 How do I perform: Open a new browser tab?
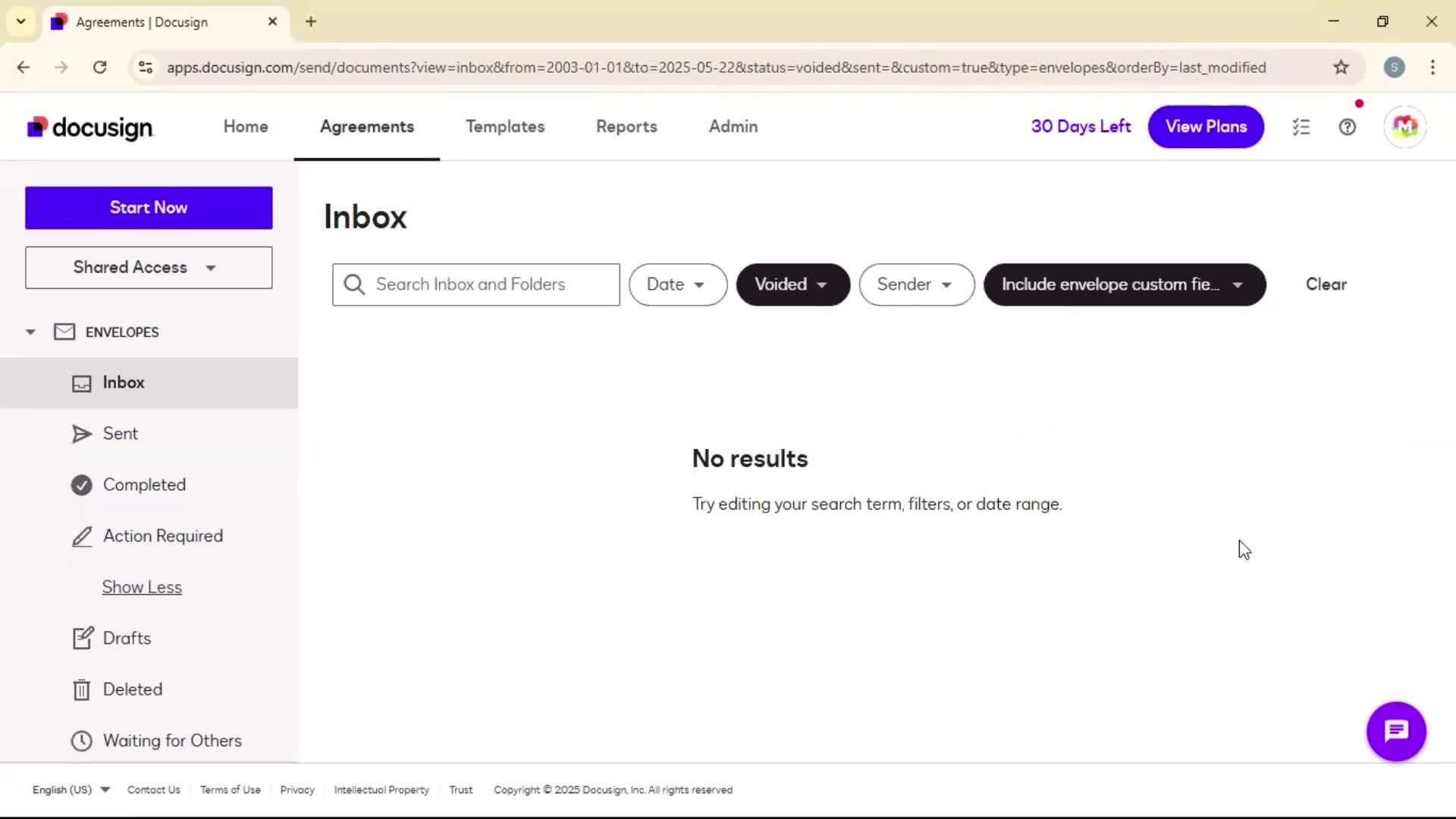[x=311, y=21]
